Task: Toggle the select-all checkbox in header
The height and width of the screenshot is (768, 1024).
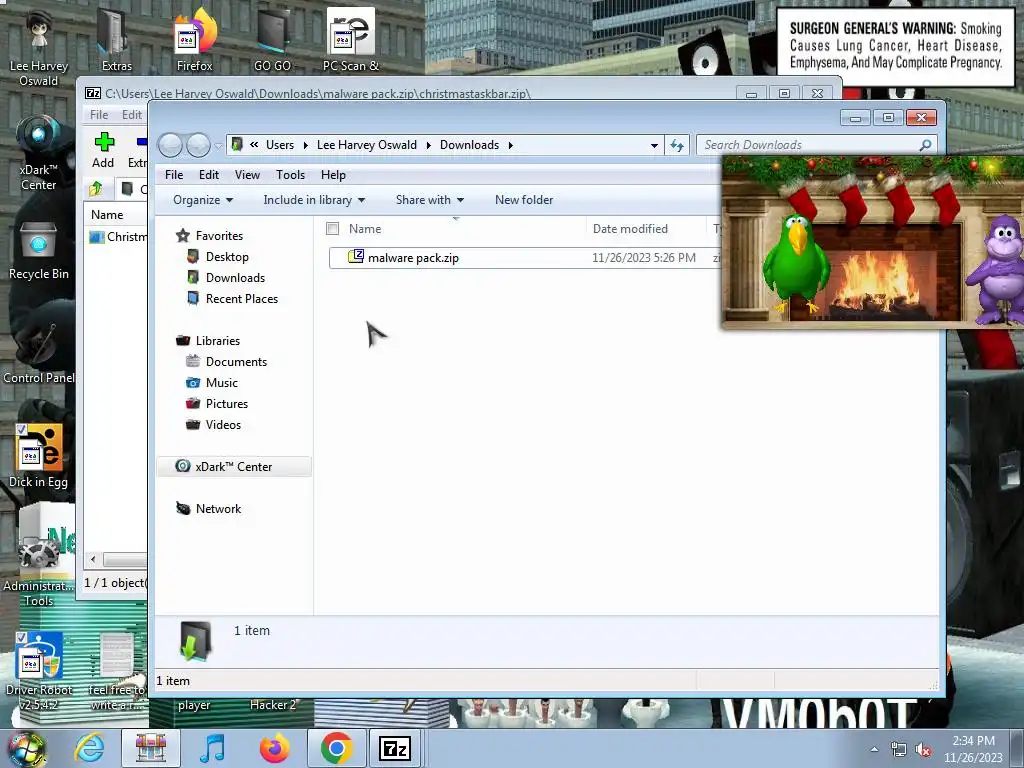Action: (x=332, y=229)
